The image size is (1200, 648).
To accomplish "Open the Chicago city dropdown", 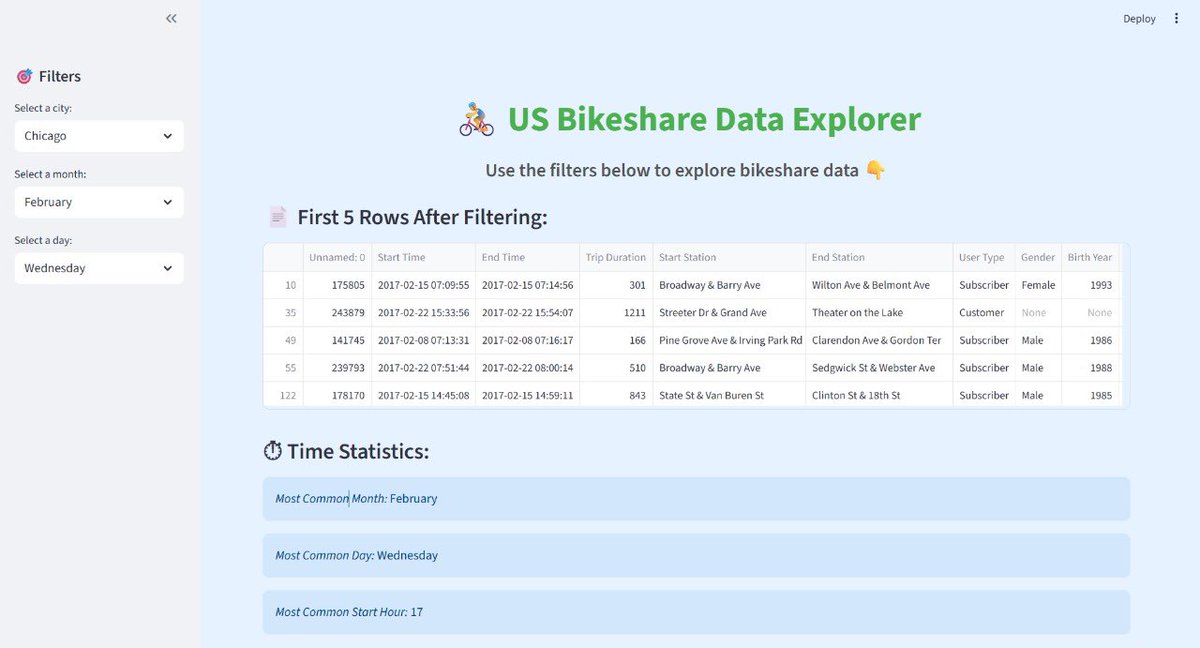I will coord(98,135).
